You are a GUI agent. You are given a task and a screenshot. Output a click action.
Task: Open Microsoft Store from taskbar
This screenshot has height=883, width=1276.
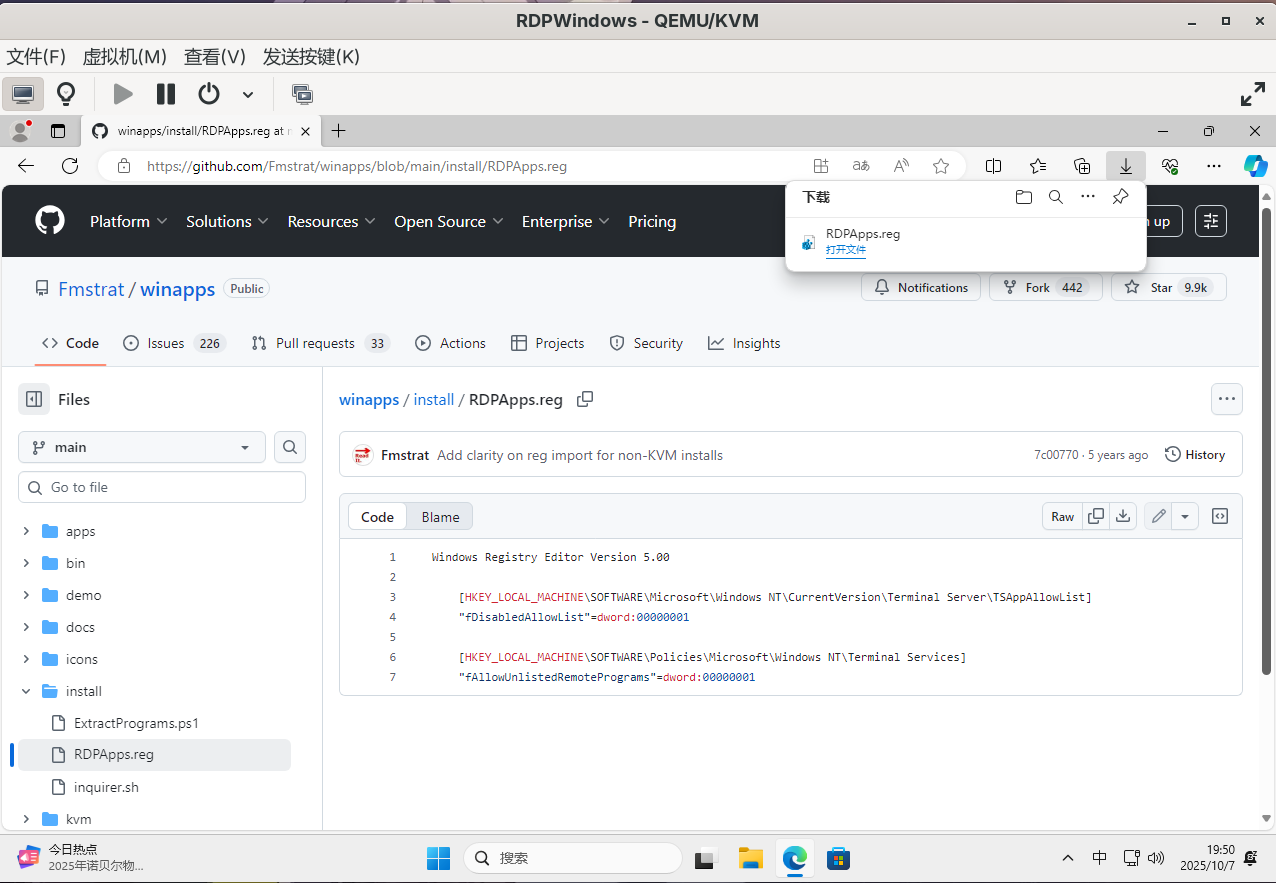coord(838,857)
